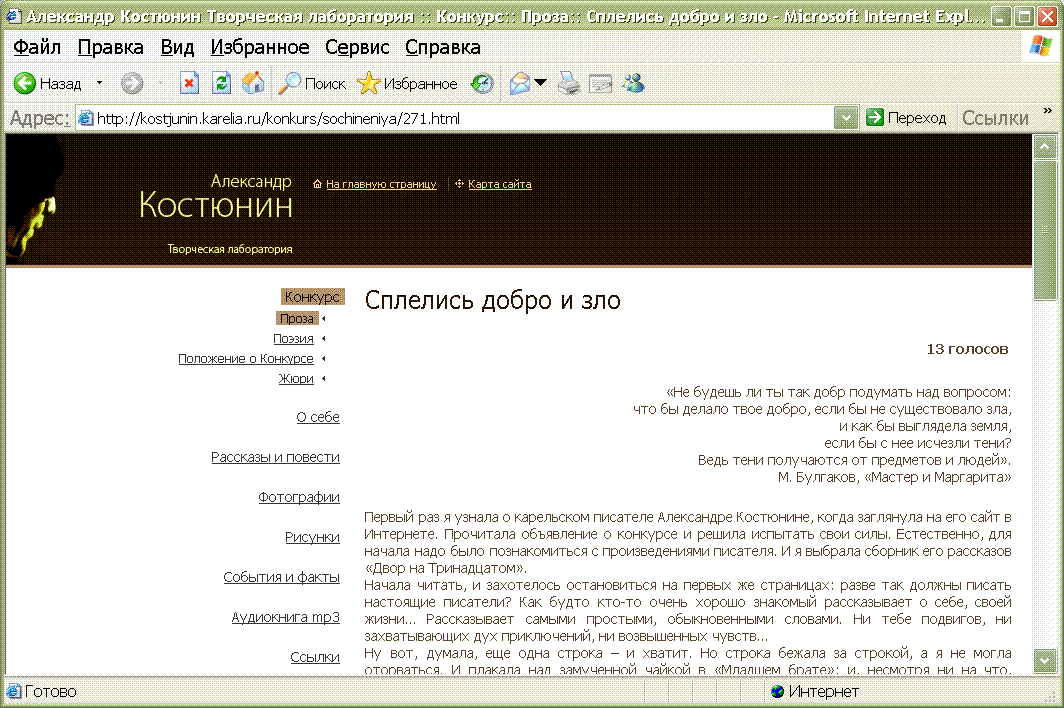
Task: Open the Сервис menu
Action: click(x=356, y=47)
